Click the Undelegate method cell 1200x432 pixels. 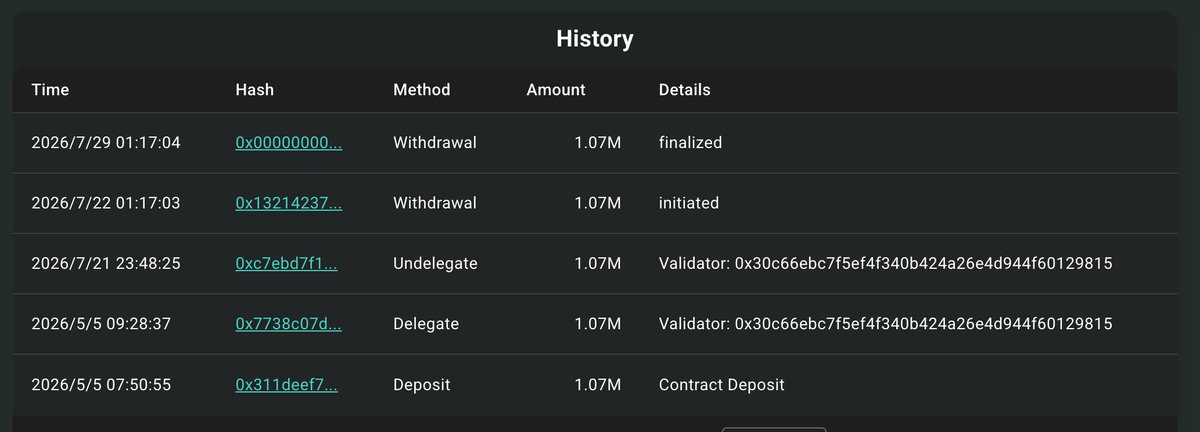[x=435, y=264]
